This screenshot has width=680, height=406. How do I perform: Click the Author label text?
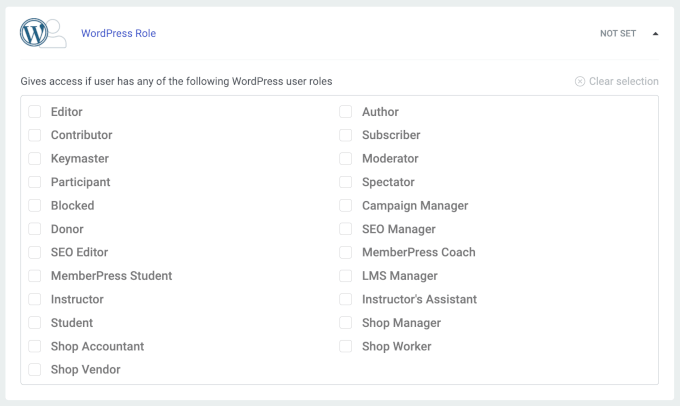click(380, 112)
